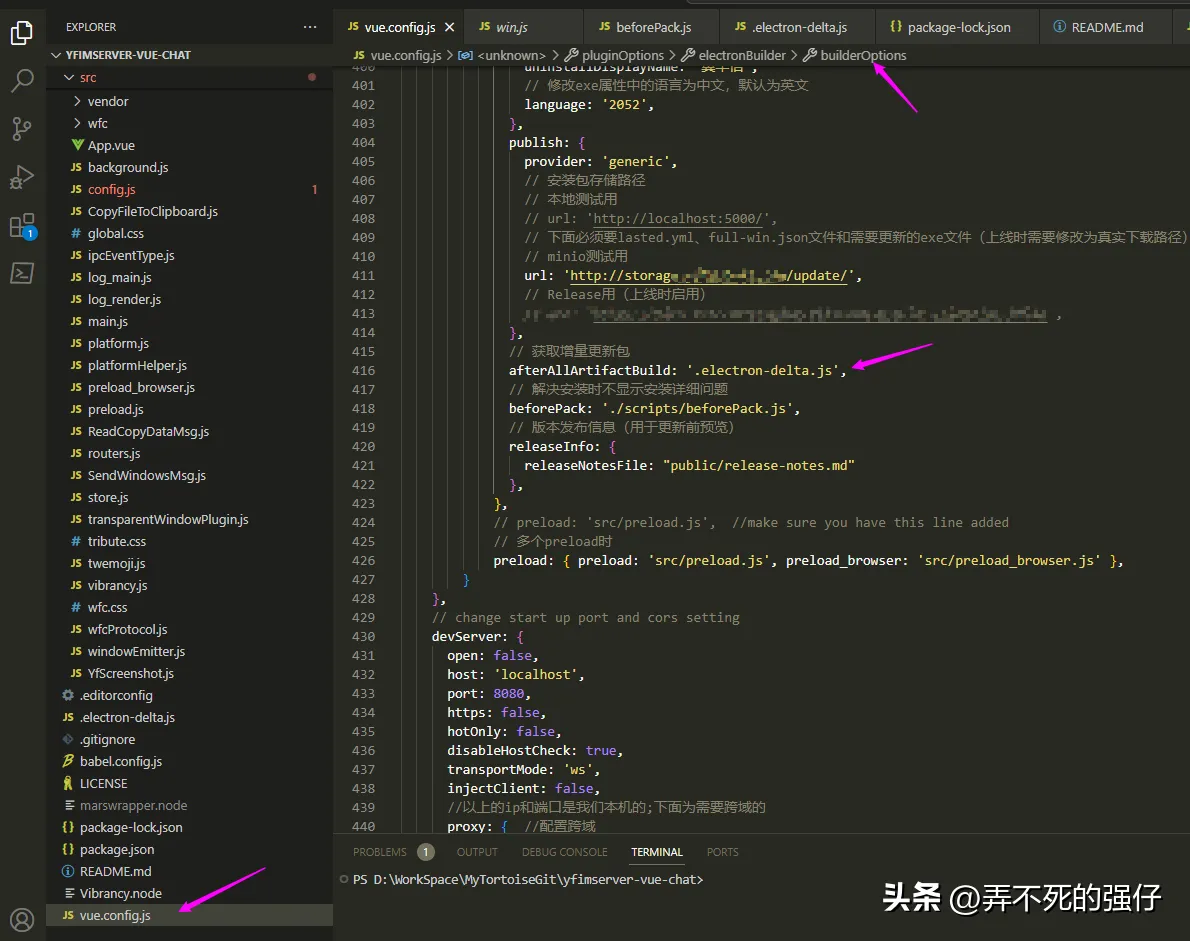The image size is (1190, 941).
Task: Open LICENSE file
Action: (x=190, y=783)
